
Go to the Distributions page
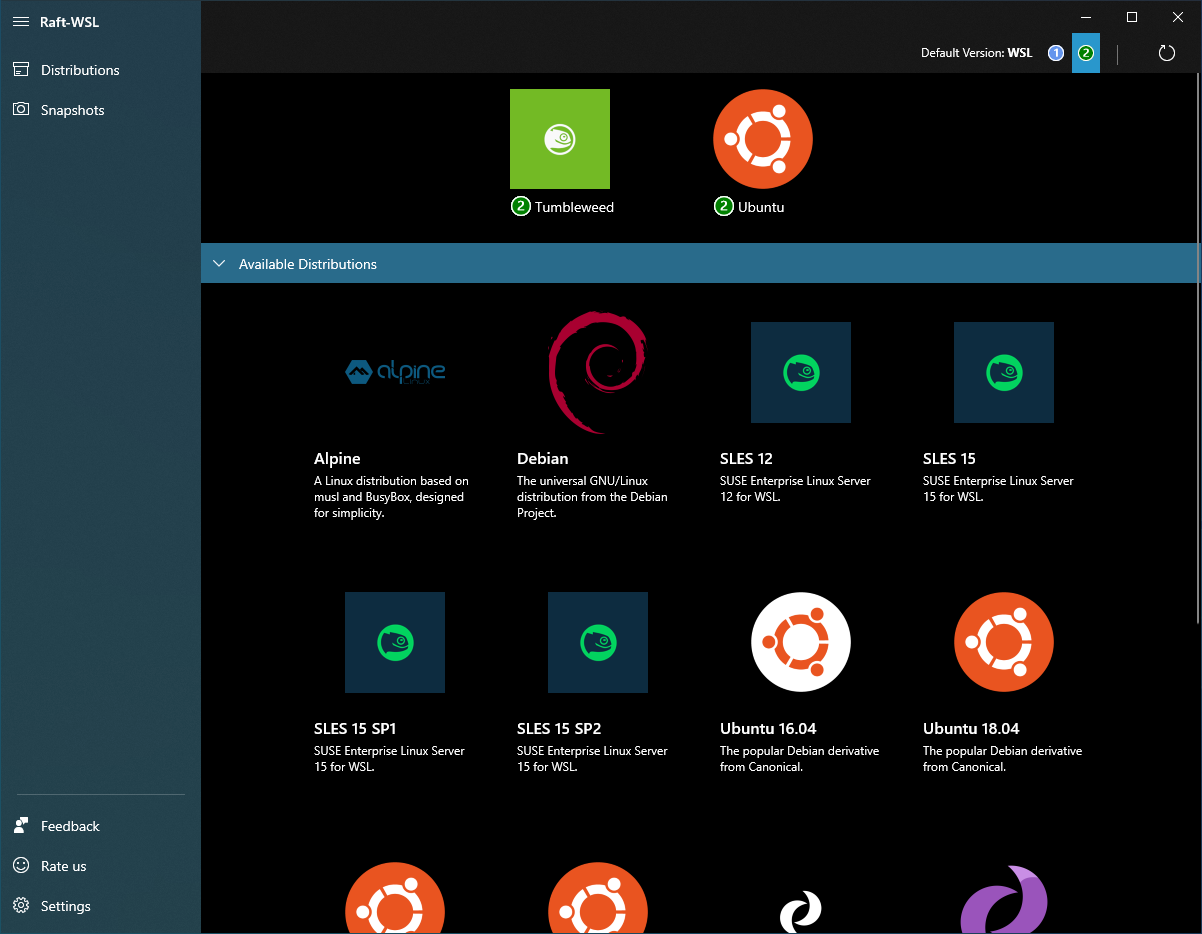pyautogui.click(x=100, y=70)
